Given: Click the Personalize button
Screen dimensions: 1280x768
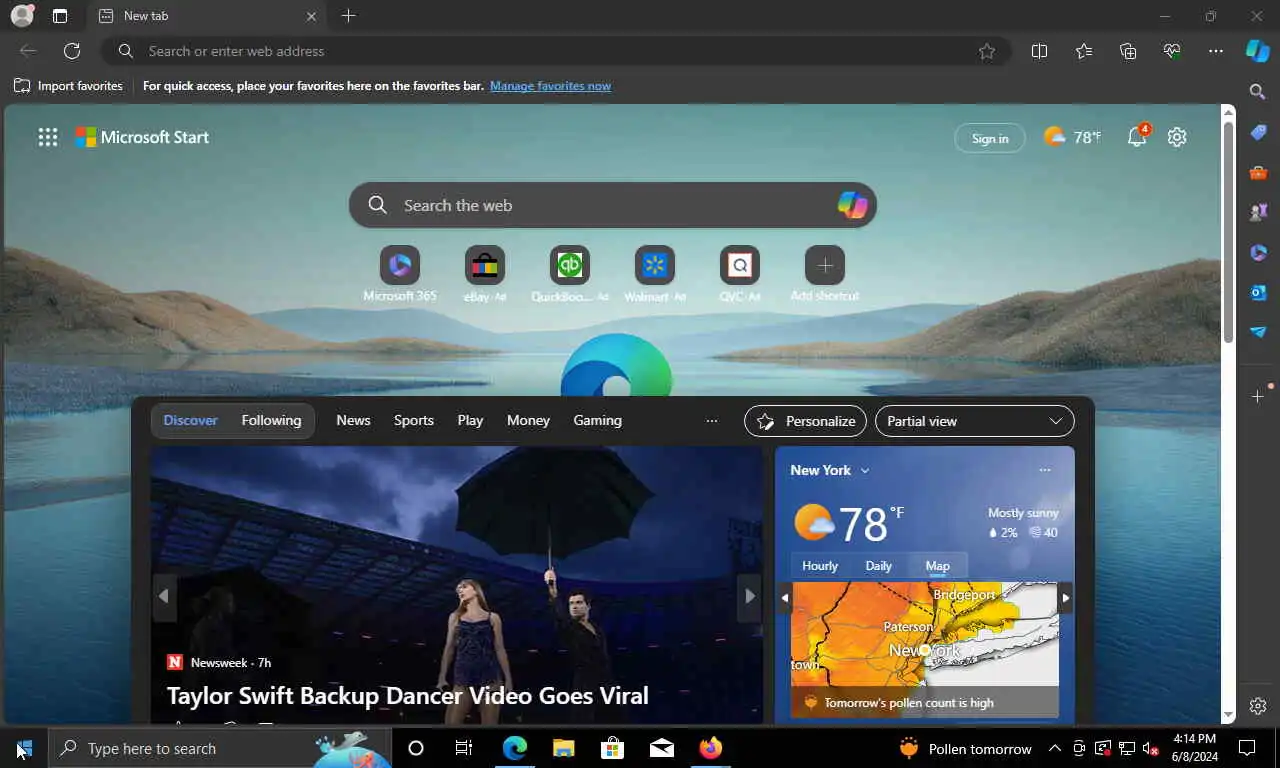Looking at the screenshot, I should pos(806,421).
